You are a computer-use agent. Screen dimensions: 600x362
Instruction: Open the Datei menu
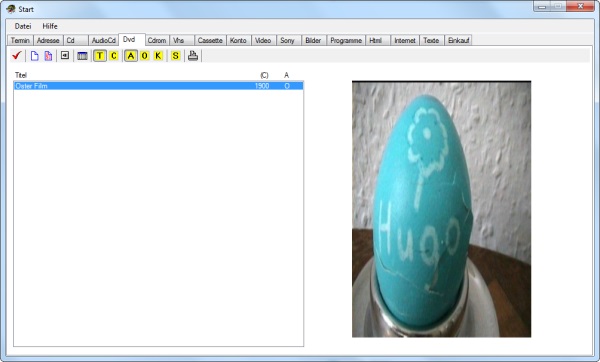(x=23, y=26)
